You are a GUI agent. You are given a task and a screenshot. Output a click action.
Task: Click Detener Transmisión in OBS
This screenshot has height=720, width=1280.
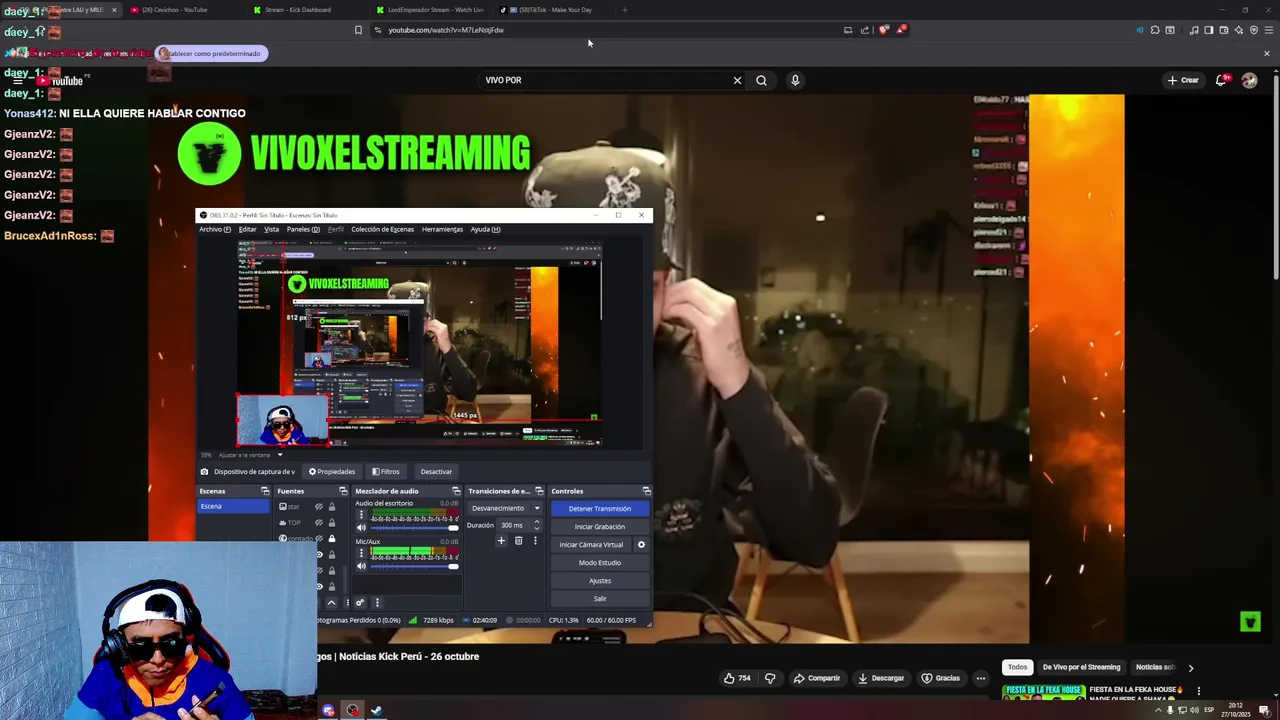(x=600, y=509)
